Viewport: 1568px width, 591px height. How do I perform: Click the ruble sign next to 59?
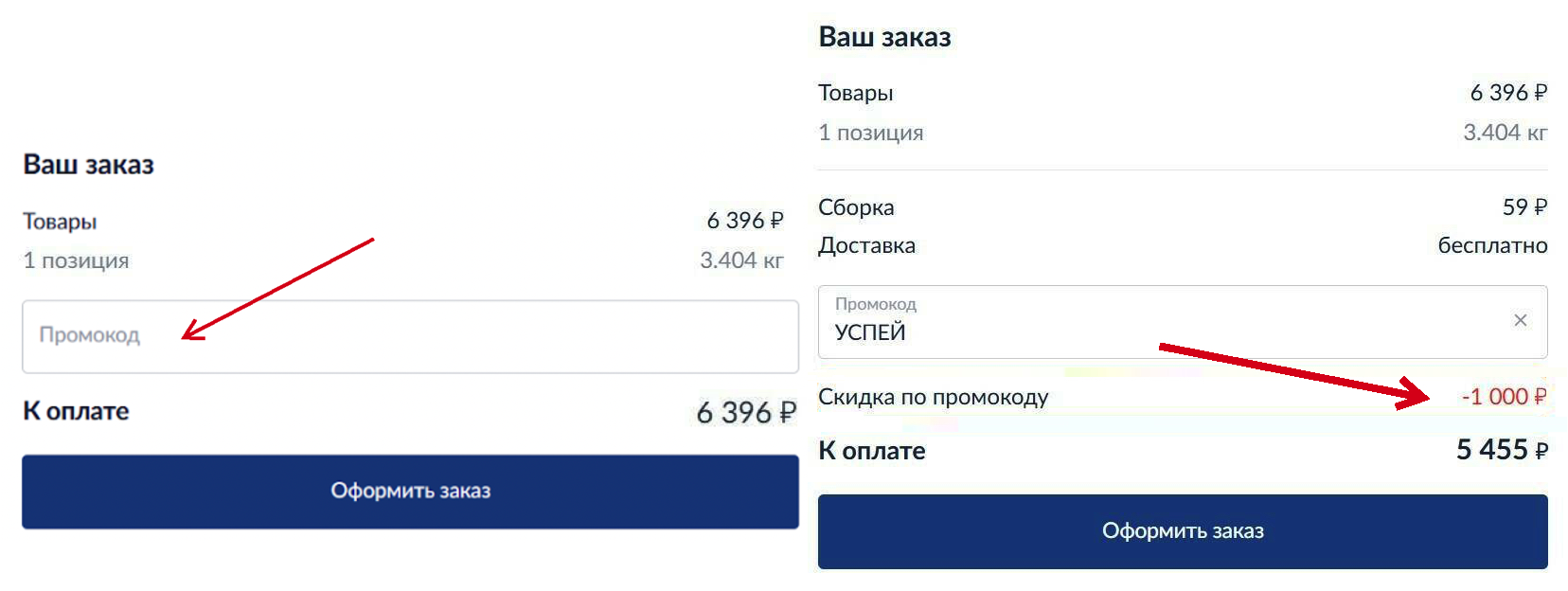pos(1541,207)
